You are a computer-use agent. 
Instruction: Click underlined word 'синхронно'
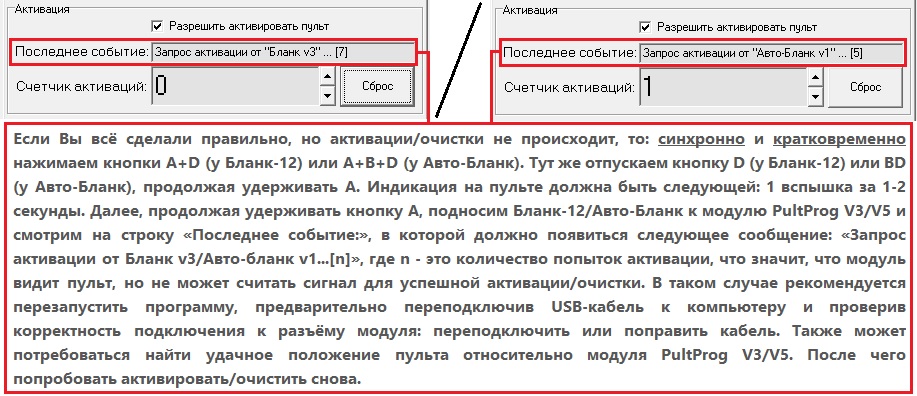tap(701, 140)
